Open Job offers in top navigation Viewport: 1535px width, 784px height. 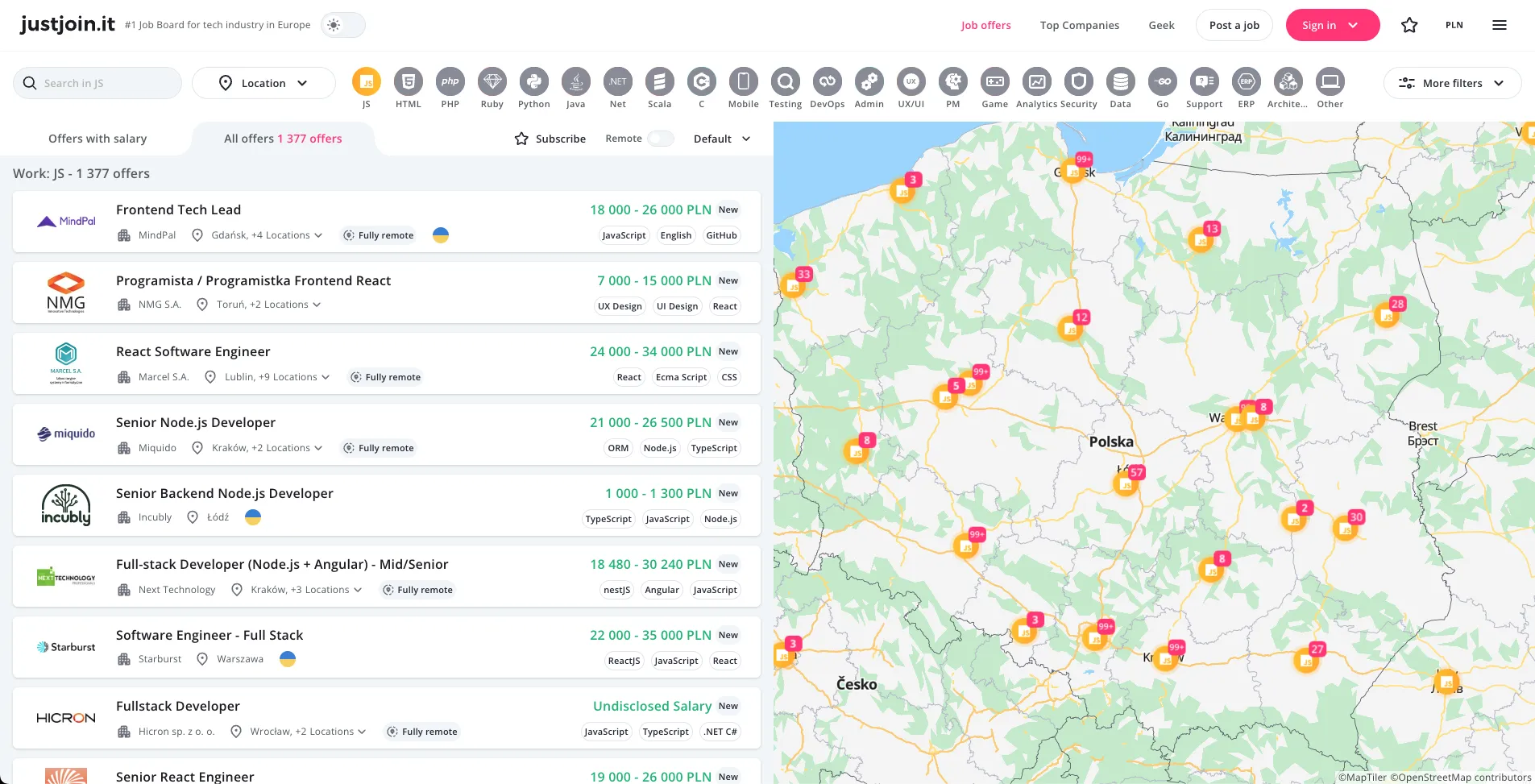985,25
